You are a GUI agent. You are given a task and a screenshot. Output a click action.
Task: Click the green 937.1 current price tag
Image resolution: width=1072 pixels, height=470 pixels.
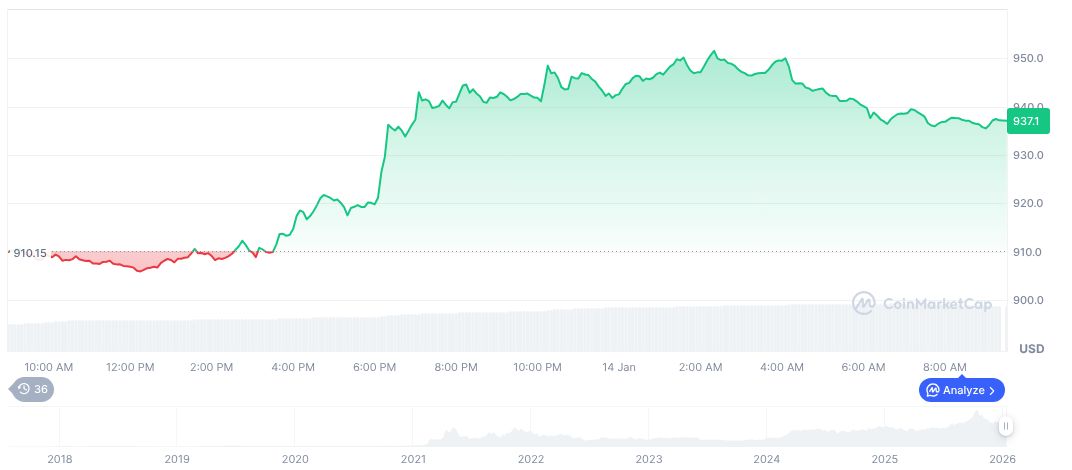(1025, 121)
